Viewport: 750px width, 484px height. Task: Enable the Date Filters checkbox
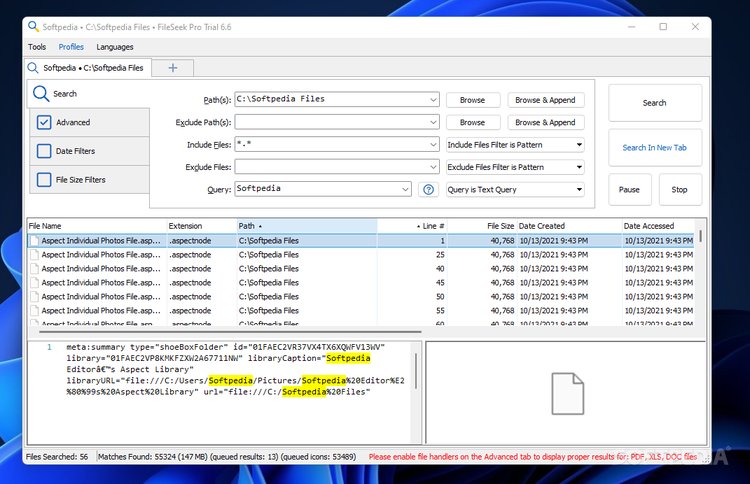click(x=44, y=151)
